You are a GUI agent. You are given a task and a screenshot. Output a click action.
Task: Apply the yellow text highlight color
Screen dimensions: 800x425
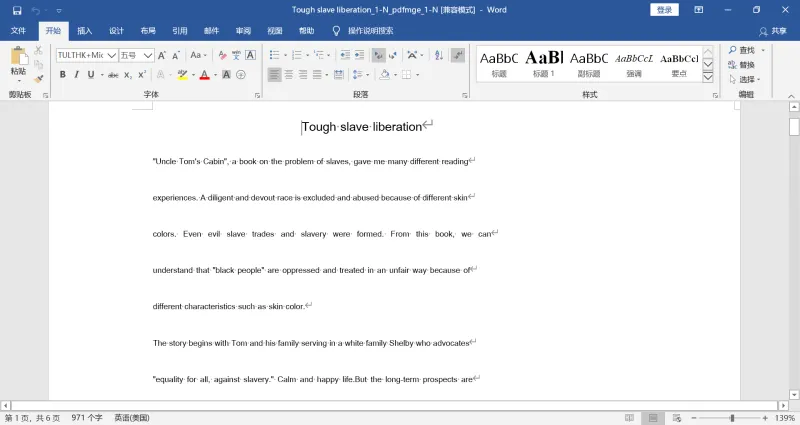[x=182, y=75]
